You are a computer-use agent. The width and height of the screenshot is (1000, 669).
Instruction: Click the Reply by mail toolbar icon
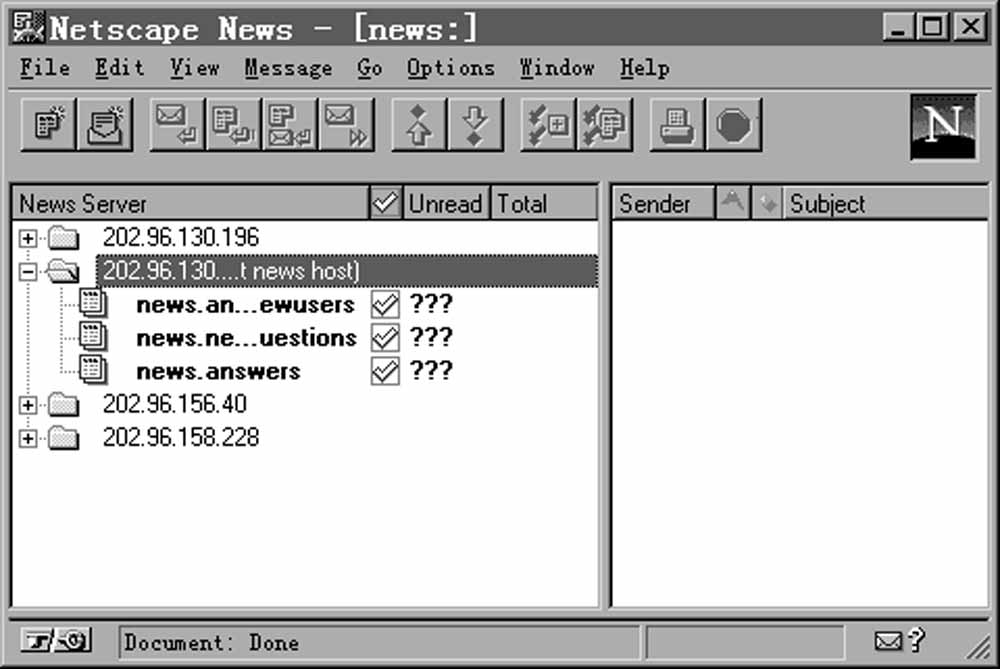pyautogui.click(x=177, y=124)
